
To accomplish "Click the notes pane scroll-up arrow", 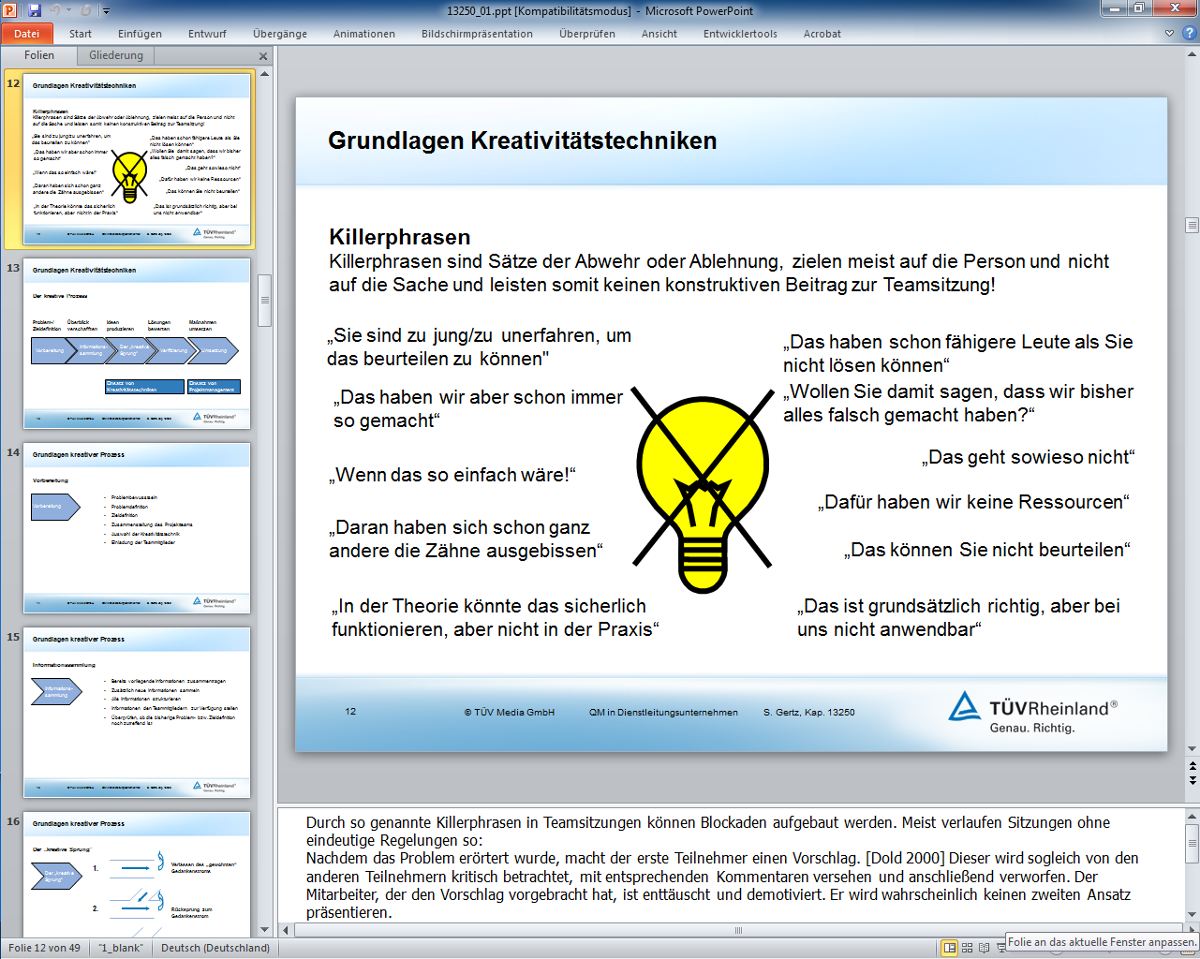I will (1191, 817).
